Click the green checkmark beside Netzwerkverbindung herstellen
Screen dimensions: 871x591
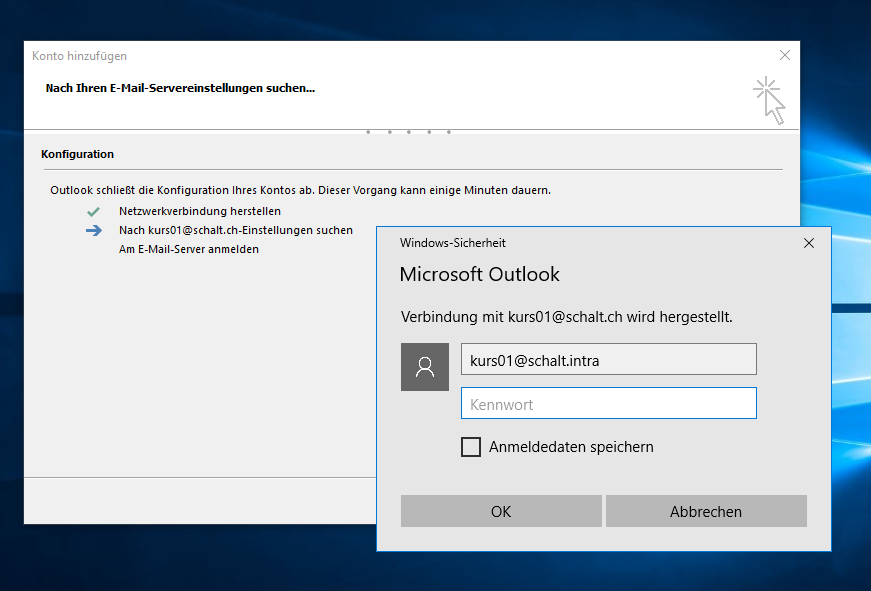tap(93, 212)
